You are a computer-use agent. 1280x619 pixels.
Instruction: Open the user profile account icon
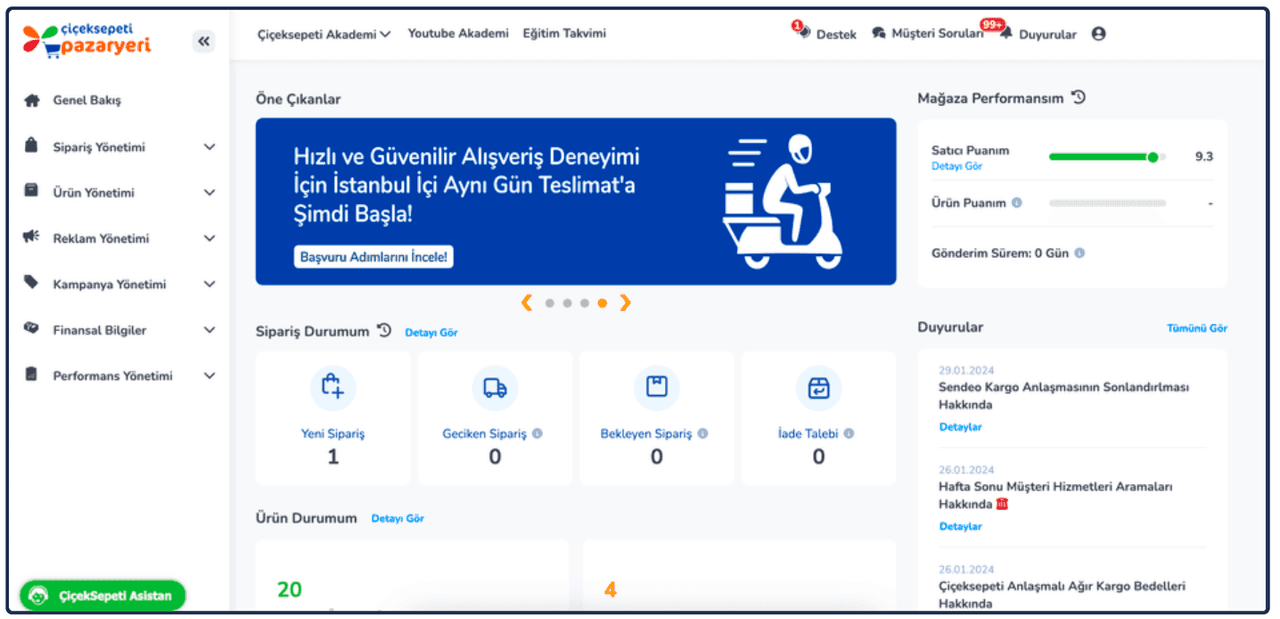coord(1099,34)
